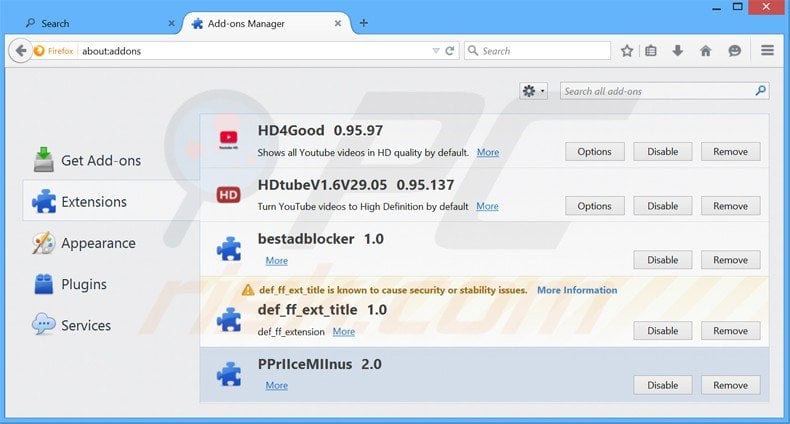790x424 pixels.
Task: Disable the def_ff_ext_title extension
Action: [663, 331]
